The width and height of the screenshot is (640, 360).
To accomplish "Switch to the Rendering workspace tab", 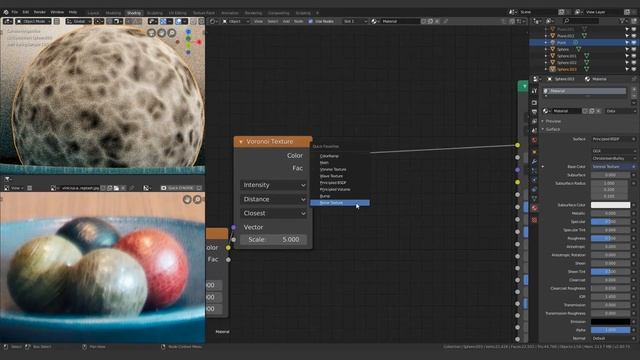I will [253, 13].
